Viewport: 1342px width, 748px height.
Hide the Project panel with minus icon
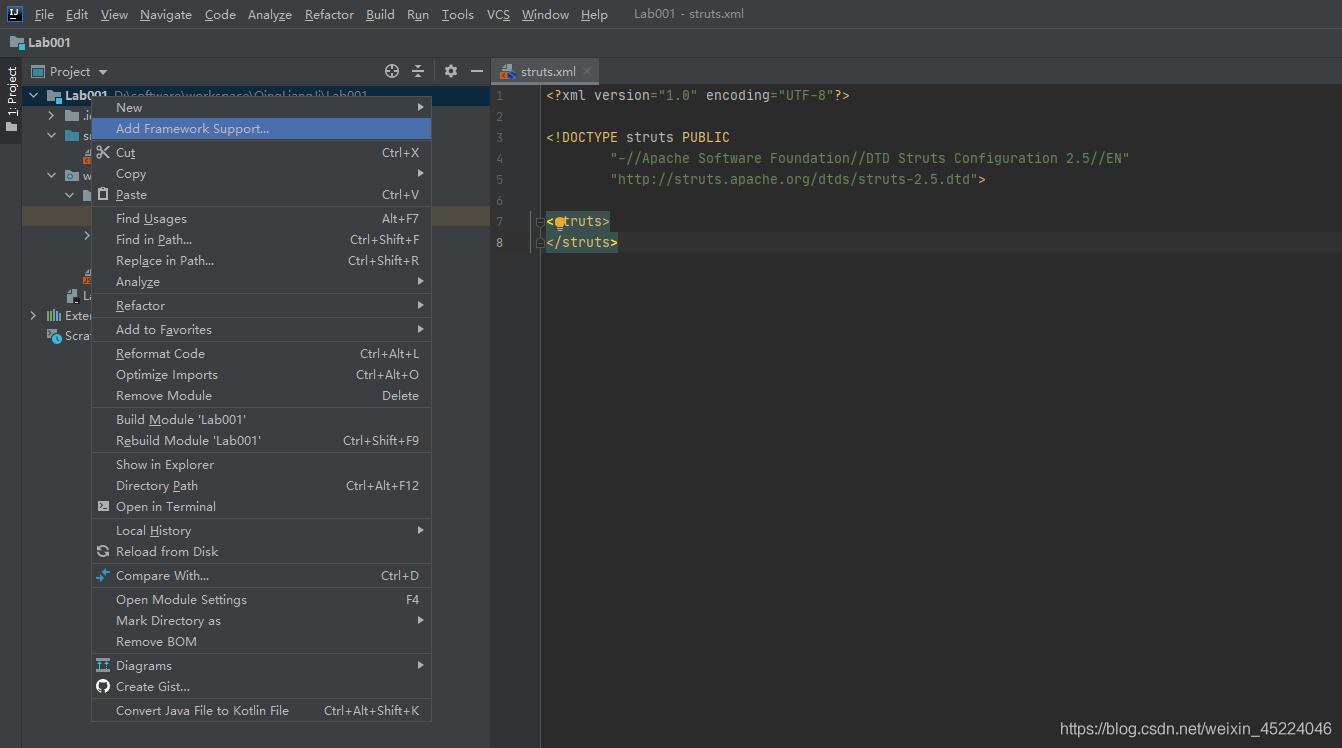(477, 71)
